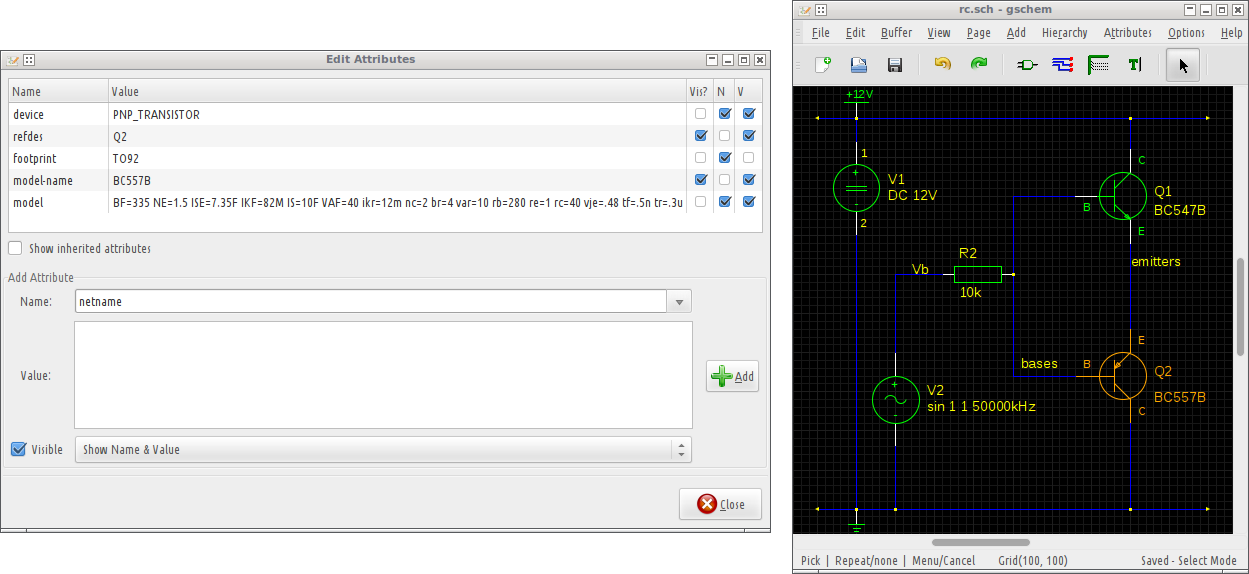Toggle V checkbox for the footprint row
This screenshot has height=574, width=1249.
(748, 158)
